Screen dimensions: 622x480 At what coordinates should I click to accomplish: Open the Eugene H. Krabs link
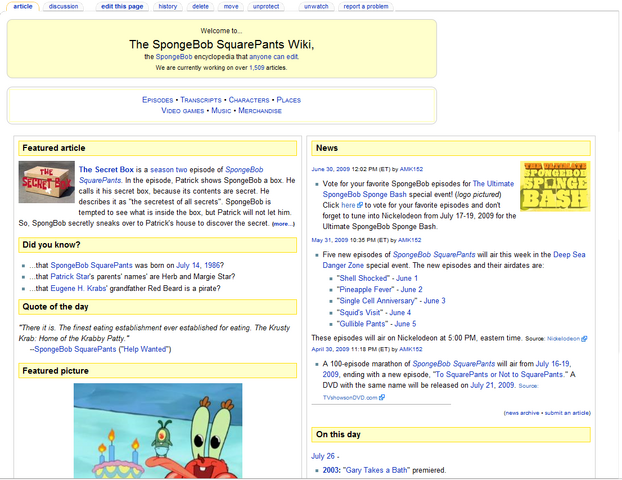78,288
